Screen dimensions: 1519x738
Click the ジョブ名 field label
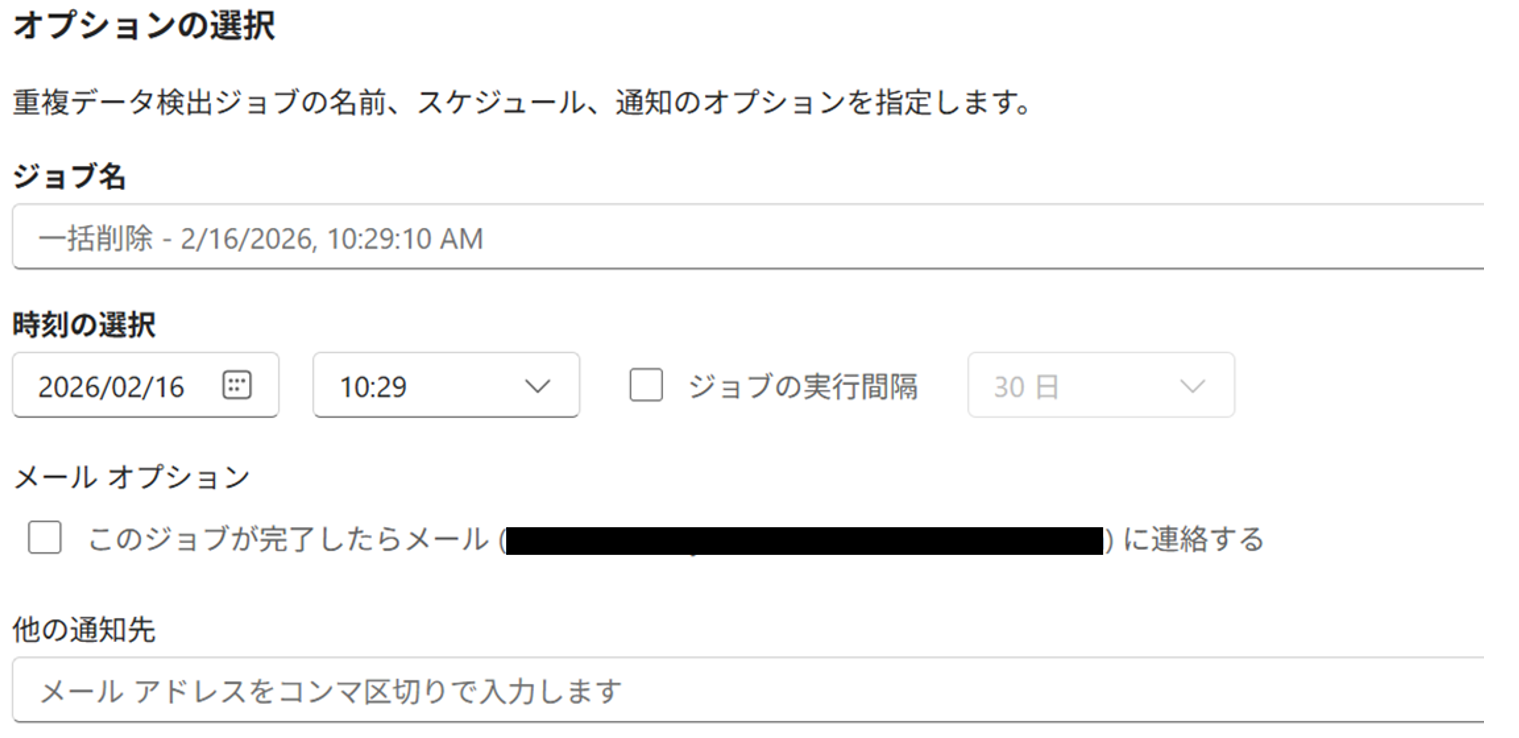pyautogui.click(x=69, y=177)
